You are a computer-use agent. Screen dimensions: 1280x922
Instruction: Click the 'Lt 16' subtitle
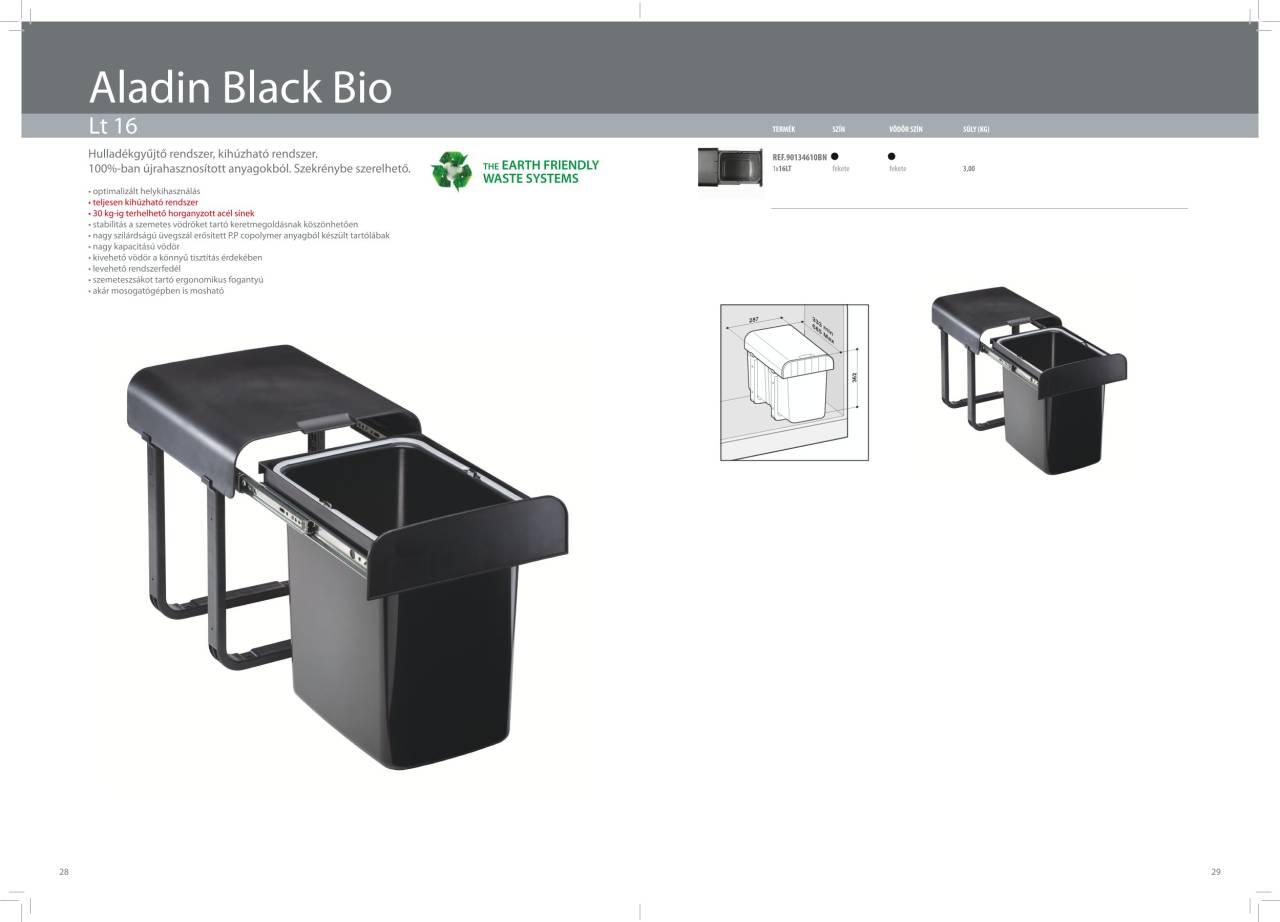coord(113,126)
